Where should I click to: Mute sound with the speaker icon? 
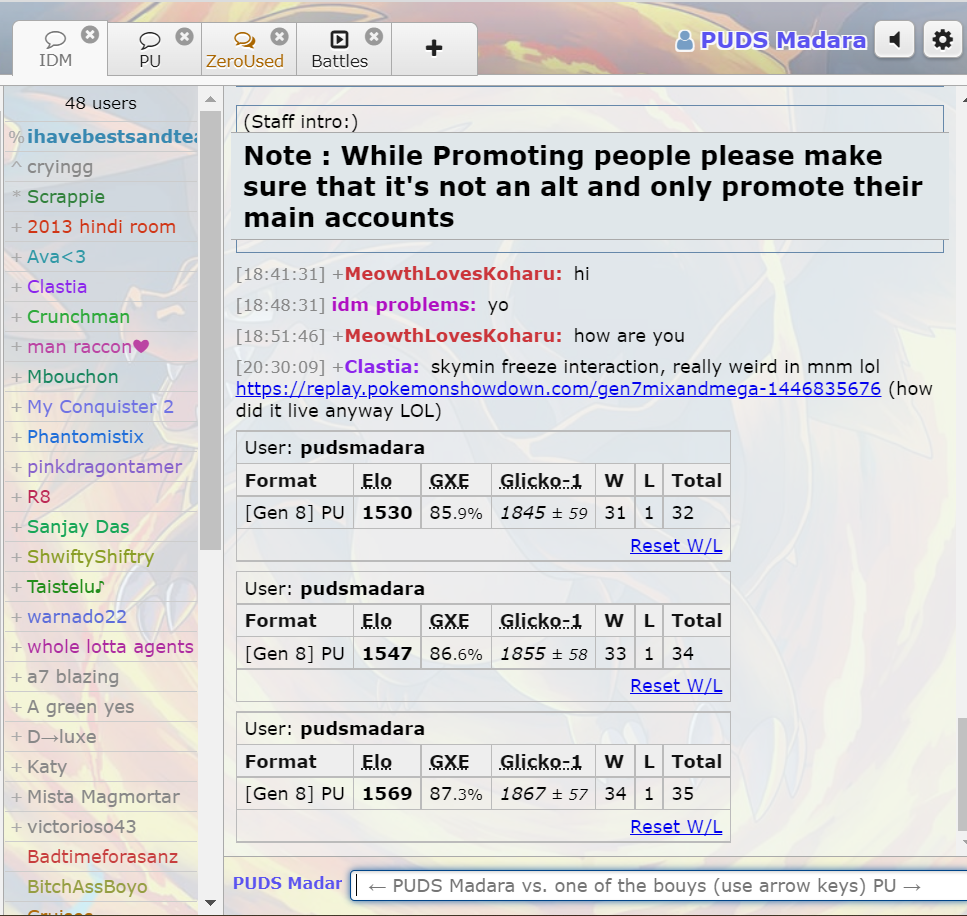[x=894, y=40]
